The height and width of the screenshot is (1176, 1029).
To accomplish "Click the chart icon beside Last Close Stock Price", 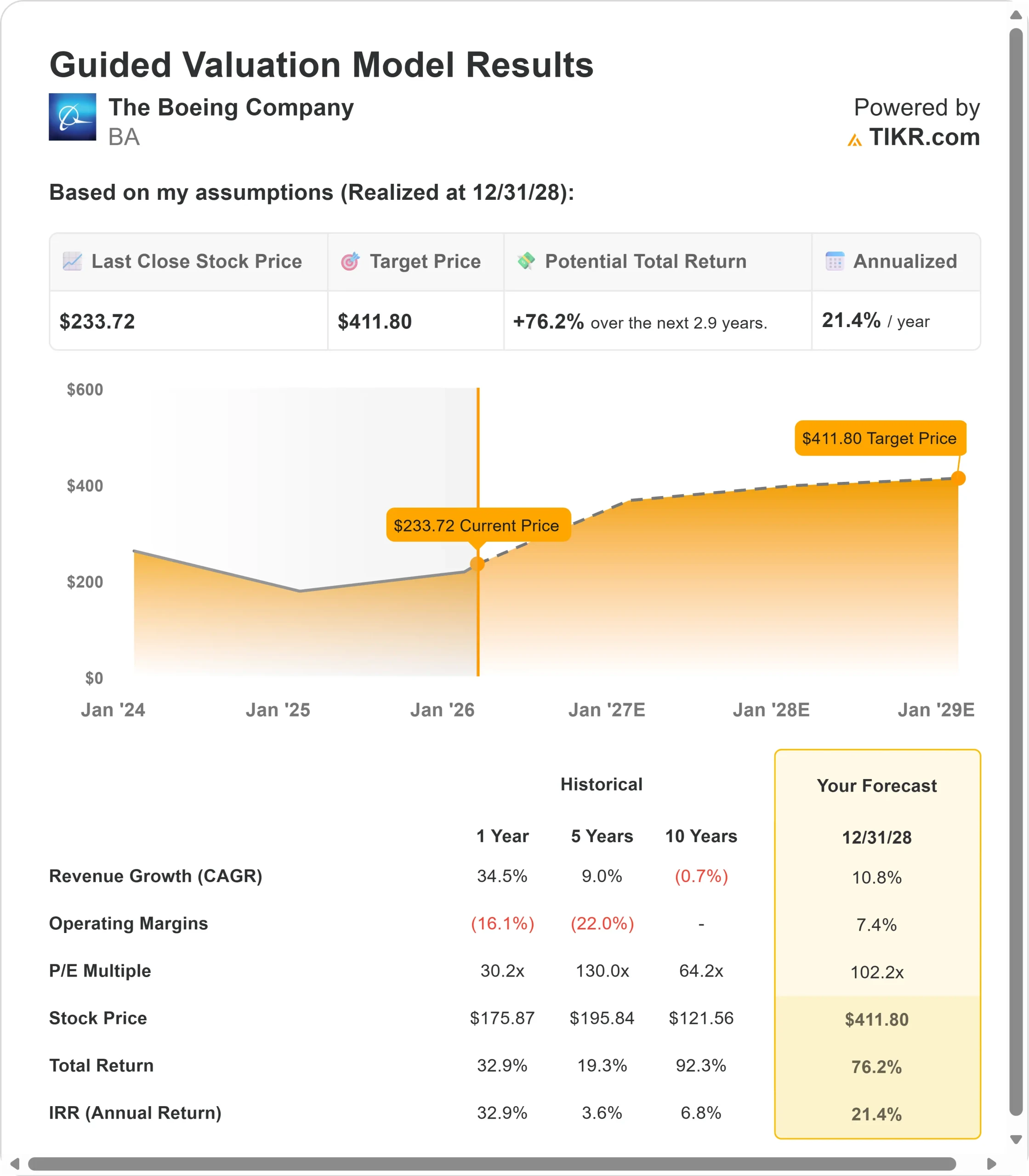I will click(x=72, y=261).
